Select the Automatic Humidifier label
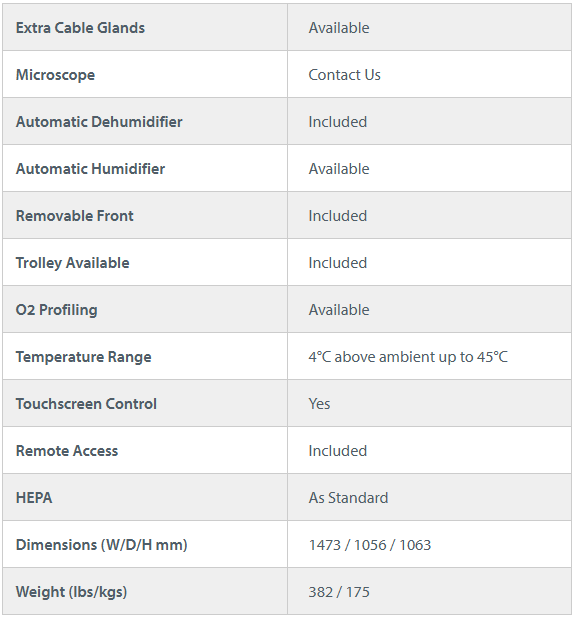Screen dimensions: 576x619 (90, 169)
